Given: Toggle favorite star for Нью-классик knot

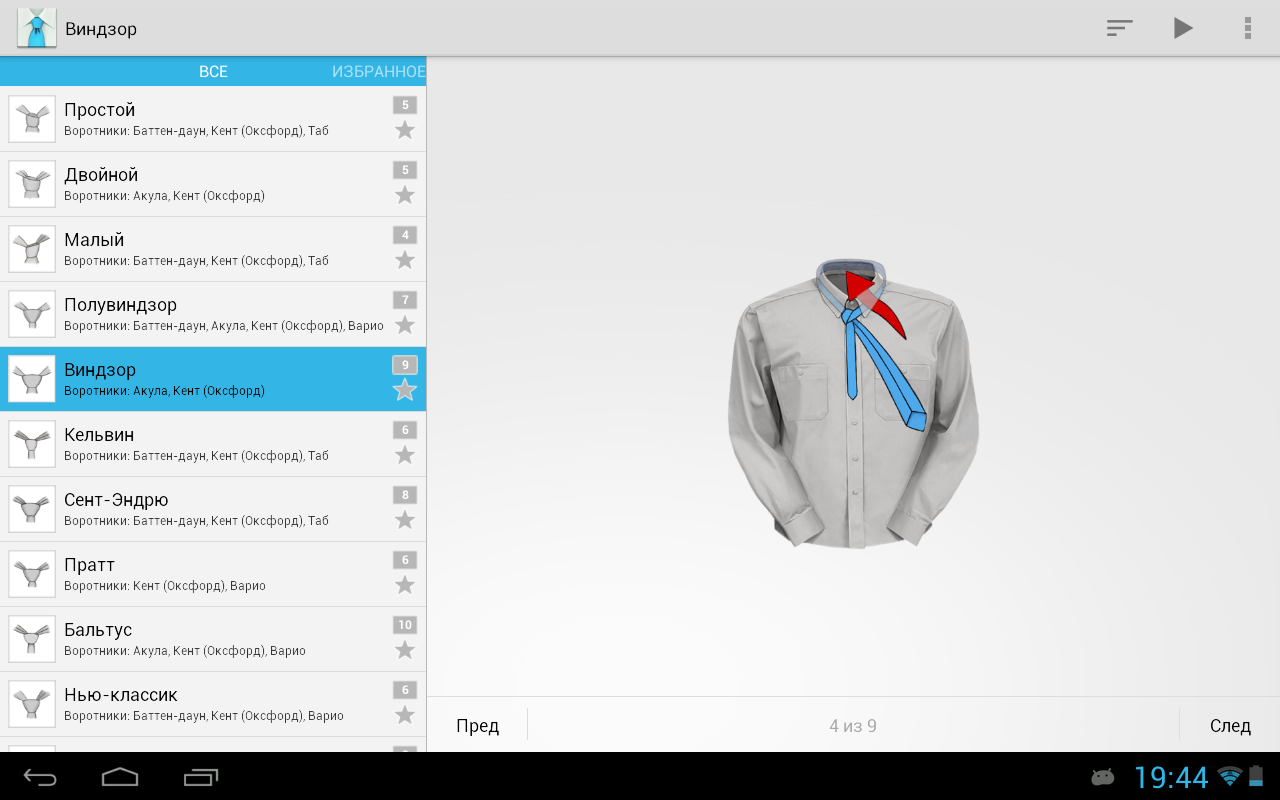Looking at the screenshot, I should tap(405, 715).
